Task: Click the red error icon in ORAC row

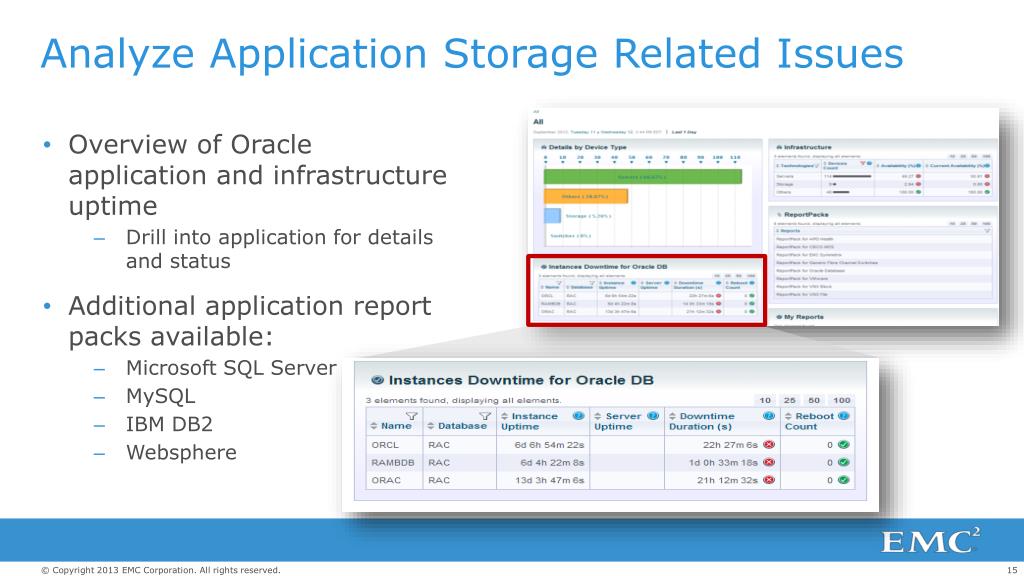Action: tap(769, 480)
